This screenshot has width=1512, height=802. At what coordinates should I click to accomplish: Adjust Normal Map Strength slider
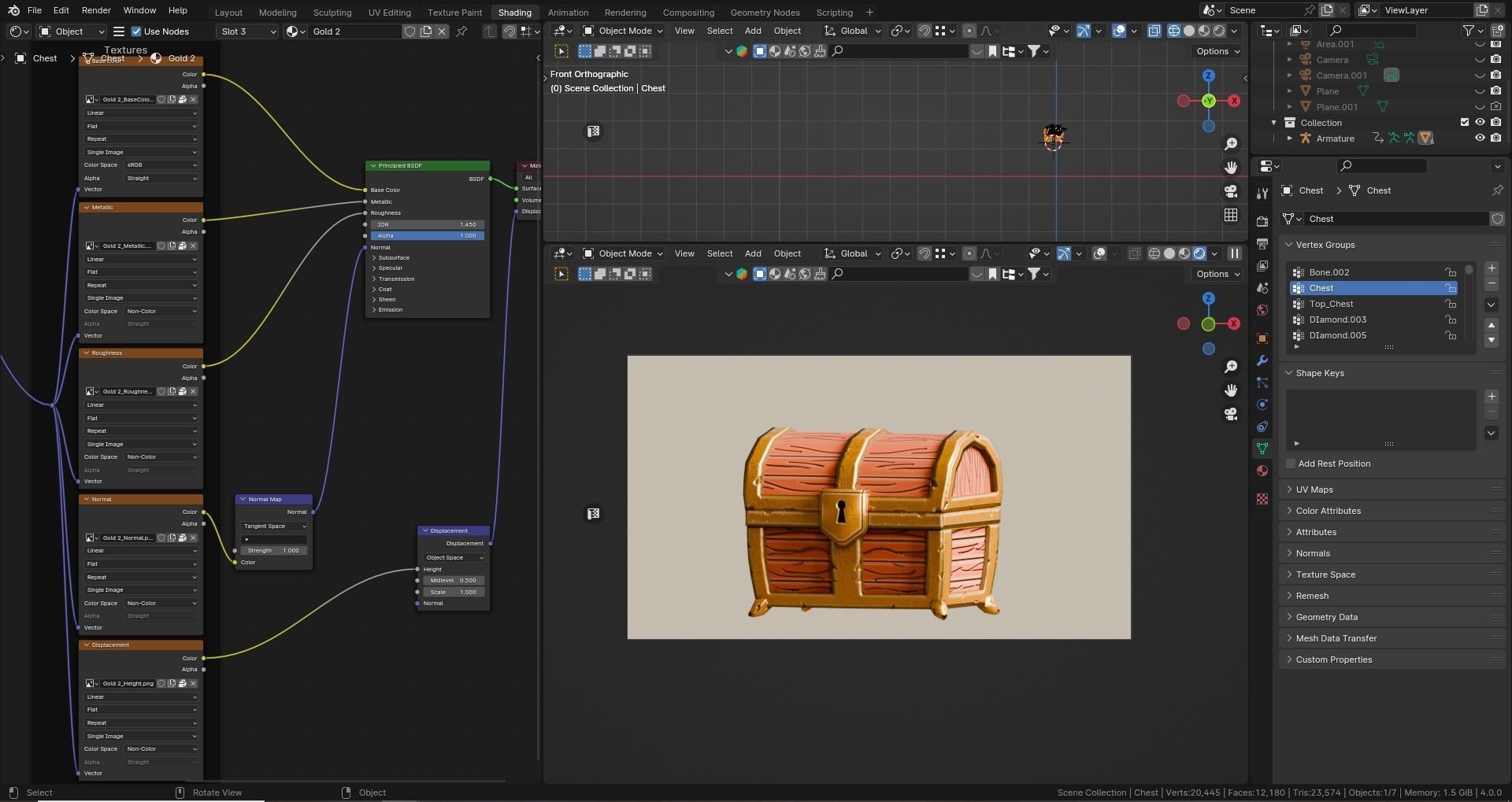[x=274, y=551]
